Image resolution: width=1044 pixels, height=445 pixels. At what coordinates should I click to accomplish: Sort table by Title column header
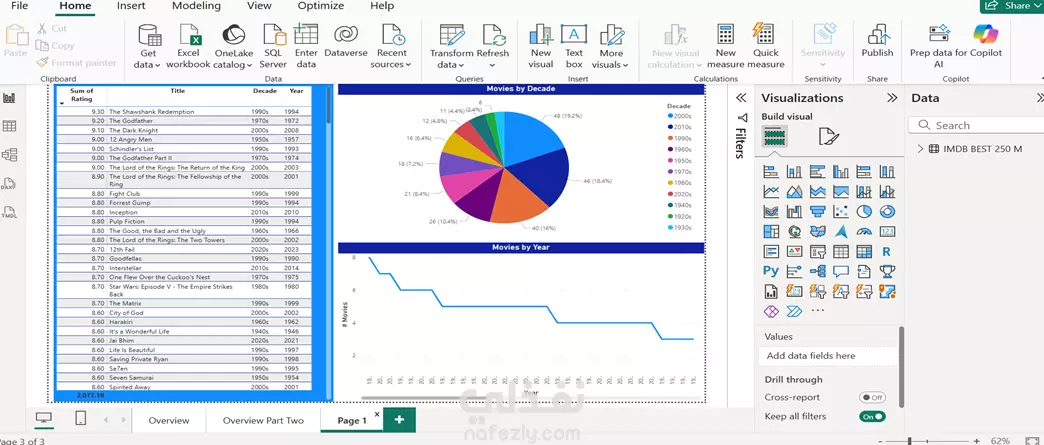click(x=178, y=91)
